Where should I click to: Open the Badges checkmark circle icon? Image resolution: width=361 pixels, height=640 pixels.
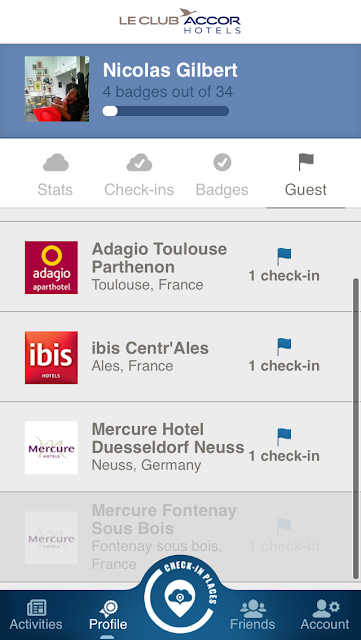(222, 162)
